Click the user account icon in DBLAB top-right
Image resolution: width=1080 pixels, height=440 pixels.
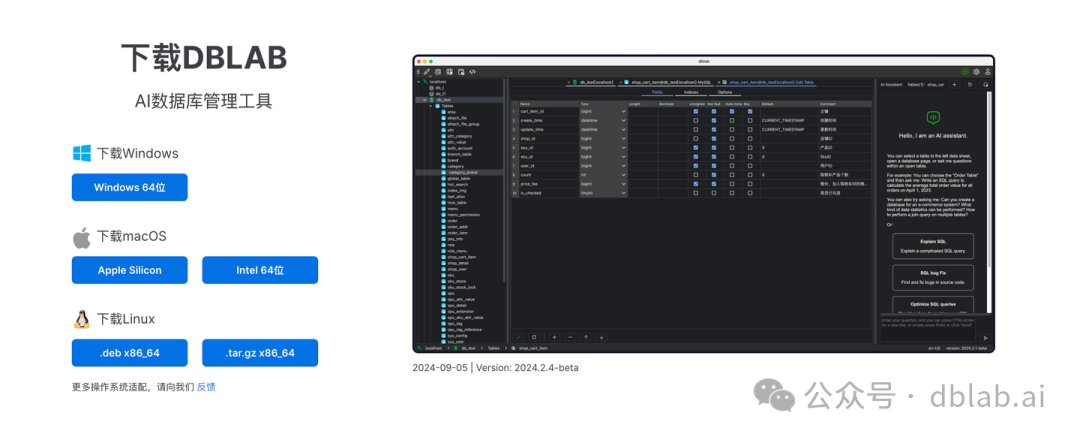pos(988,72)
